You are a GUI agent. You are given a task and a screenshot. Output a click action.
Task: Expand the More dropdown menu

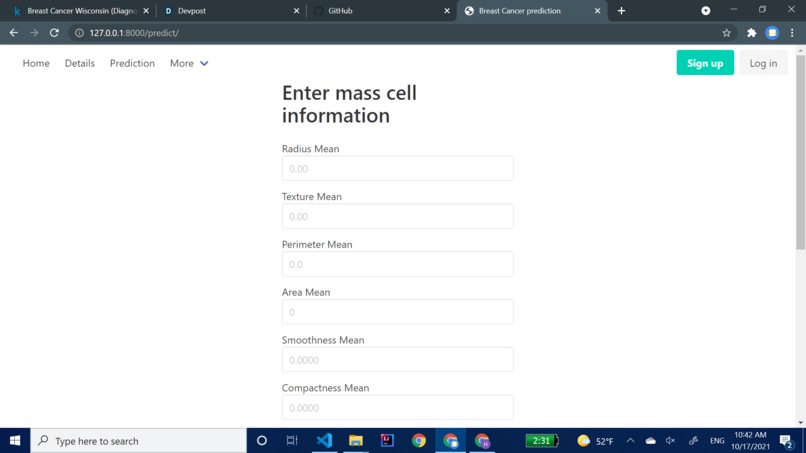[189, 63]
